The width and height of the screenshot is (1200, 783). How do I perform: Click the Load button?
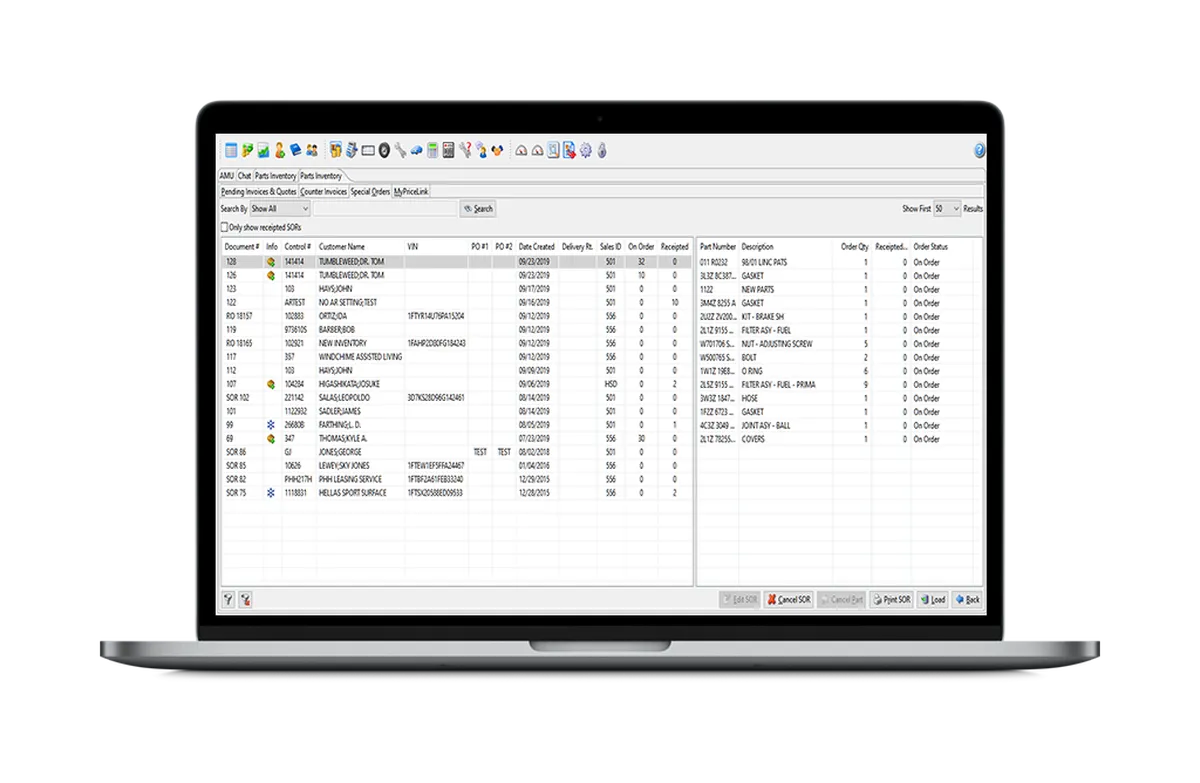coord(932,600)
